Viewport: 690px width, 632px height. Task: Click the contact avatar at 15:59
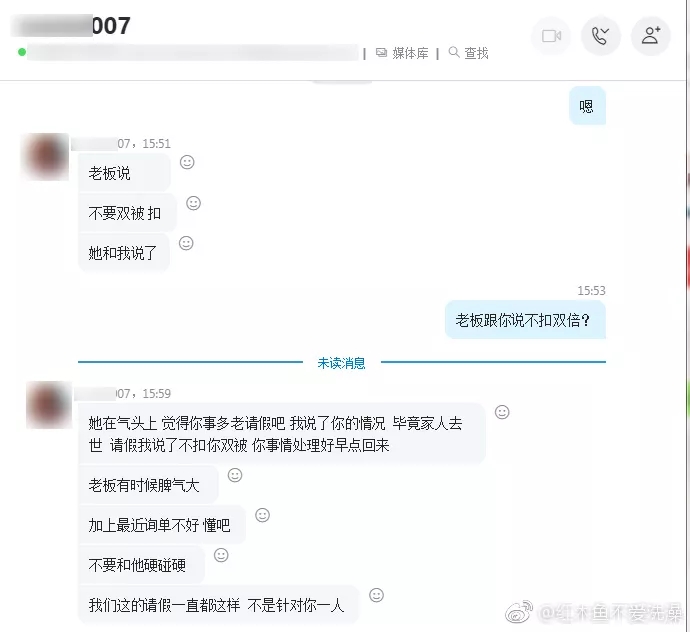tap(48, 405)
